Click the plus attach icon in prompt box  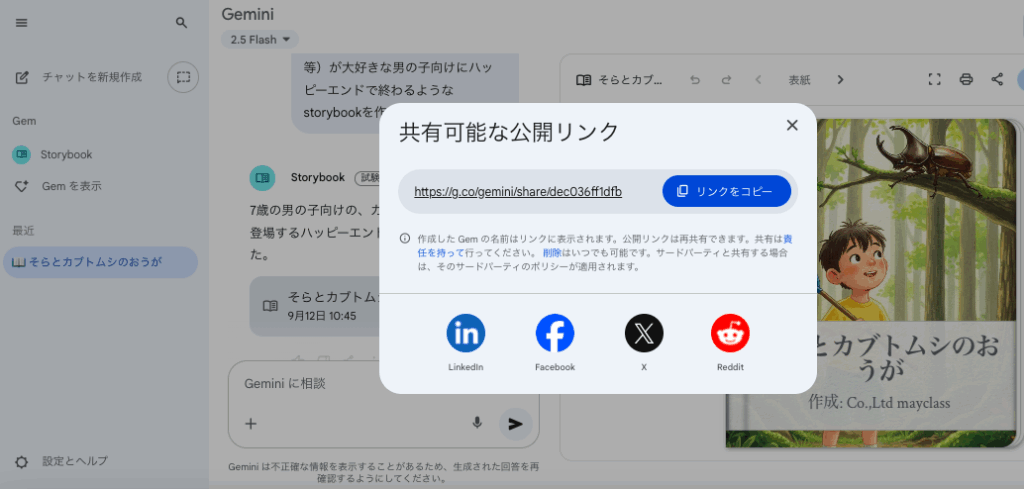click(x=250, y=424)
